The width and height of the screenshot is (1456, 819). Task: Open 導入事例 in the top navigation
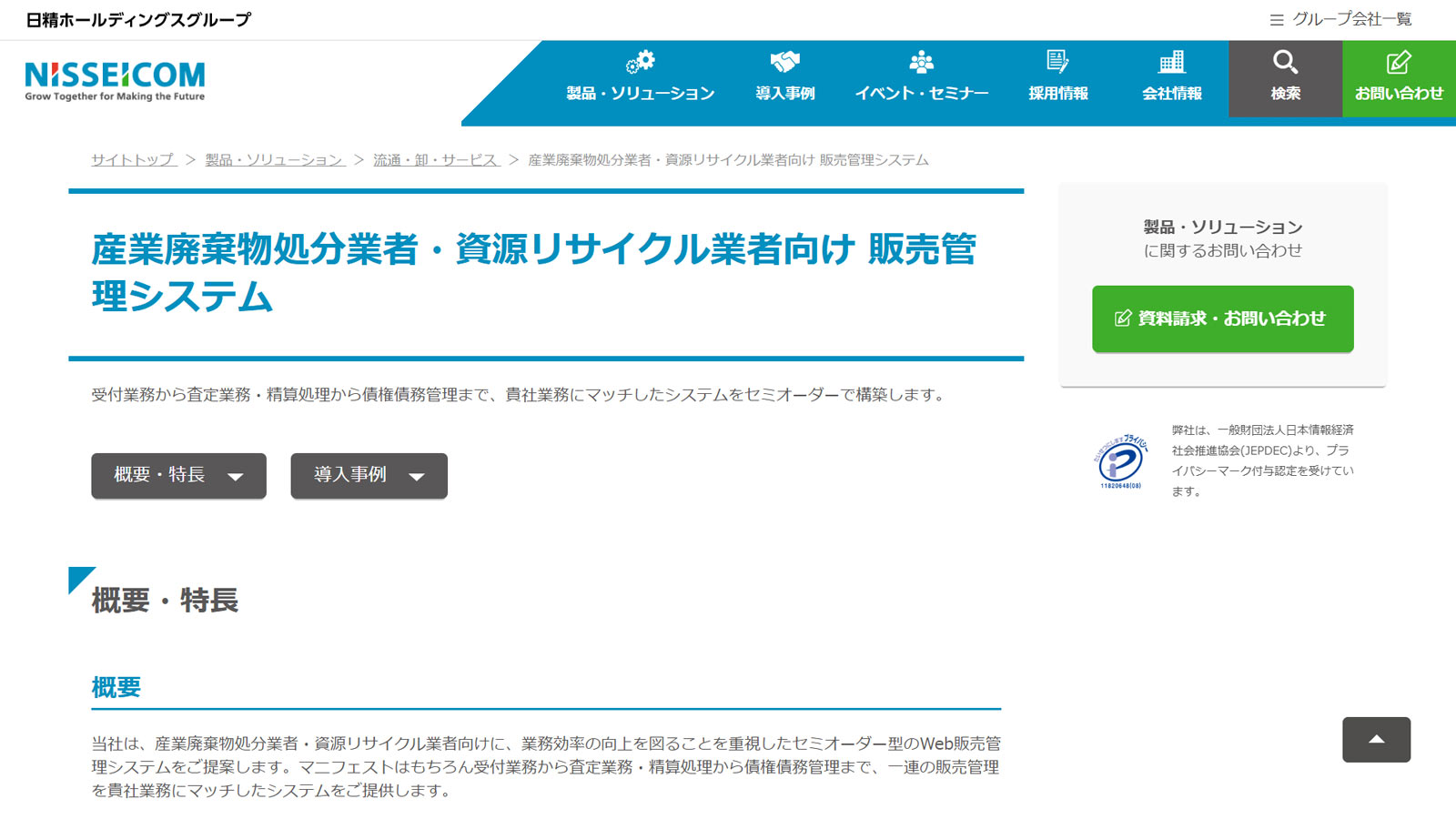pos(784,93)
